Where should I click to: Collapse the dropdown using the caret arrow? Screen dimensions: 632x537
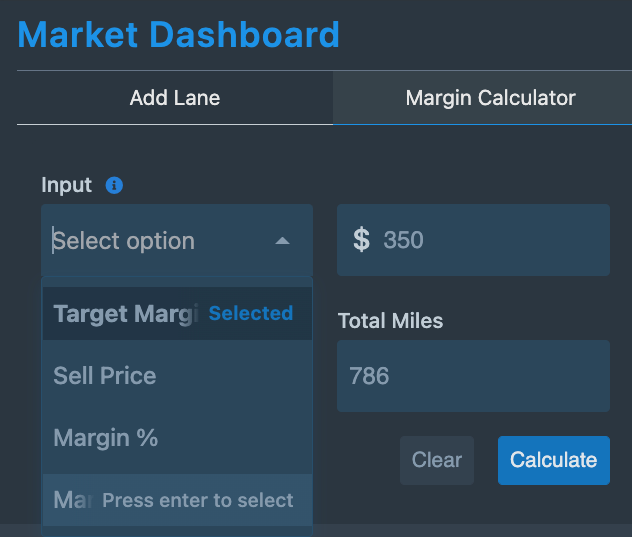pos(282,241)
